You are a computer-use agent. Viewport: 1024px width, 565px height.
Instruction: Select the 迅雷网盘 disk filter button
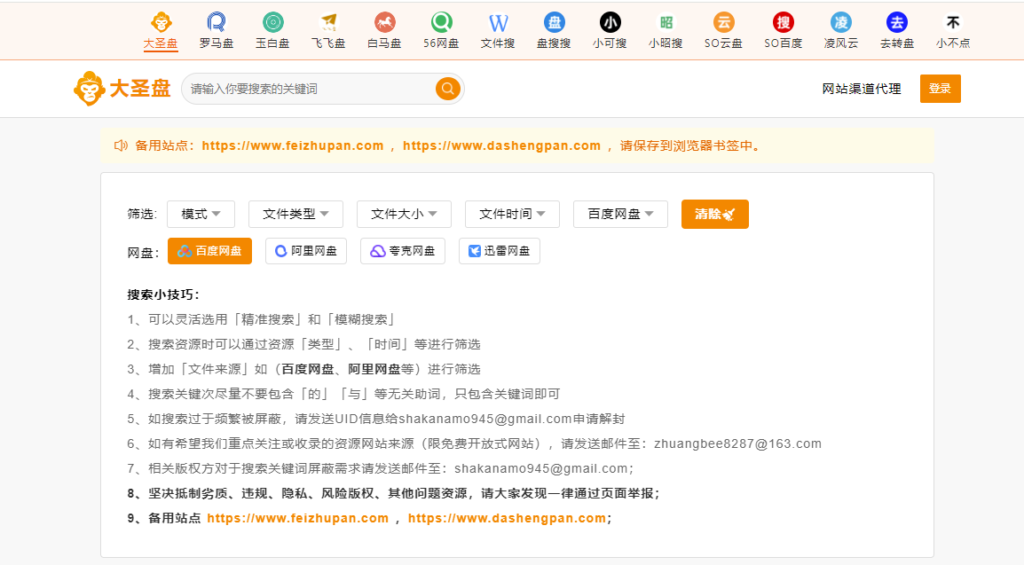(x=500, y=251)
